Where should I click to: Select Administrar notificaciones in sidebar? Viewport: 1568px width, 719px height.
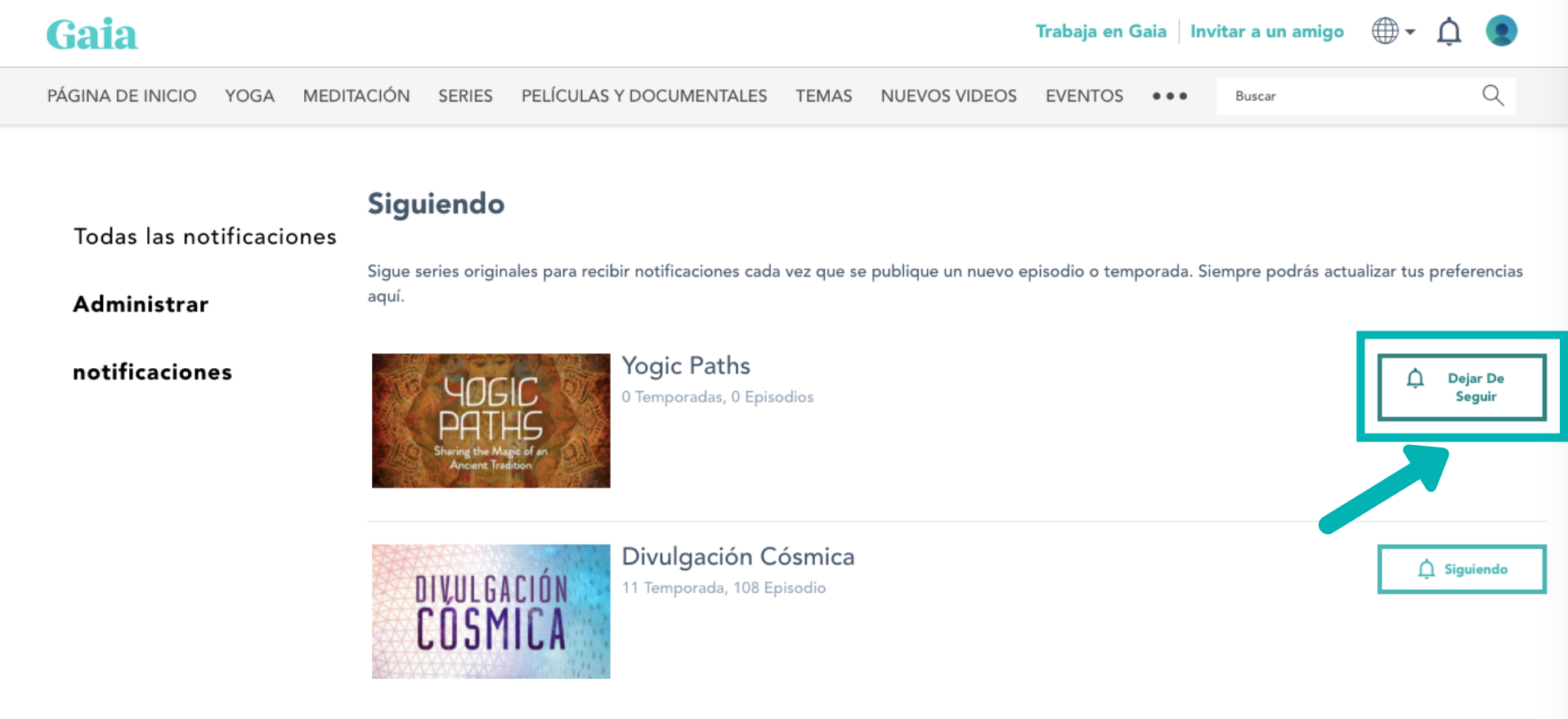click(152, 338)
